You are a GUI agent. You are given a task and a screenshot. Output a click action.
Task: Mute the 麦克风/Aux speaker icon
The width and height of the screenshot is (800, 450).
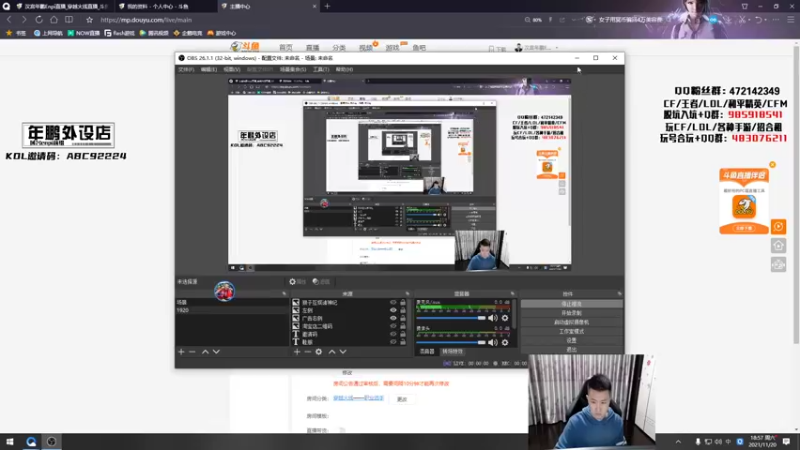click(492, 318)
